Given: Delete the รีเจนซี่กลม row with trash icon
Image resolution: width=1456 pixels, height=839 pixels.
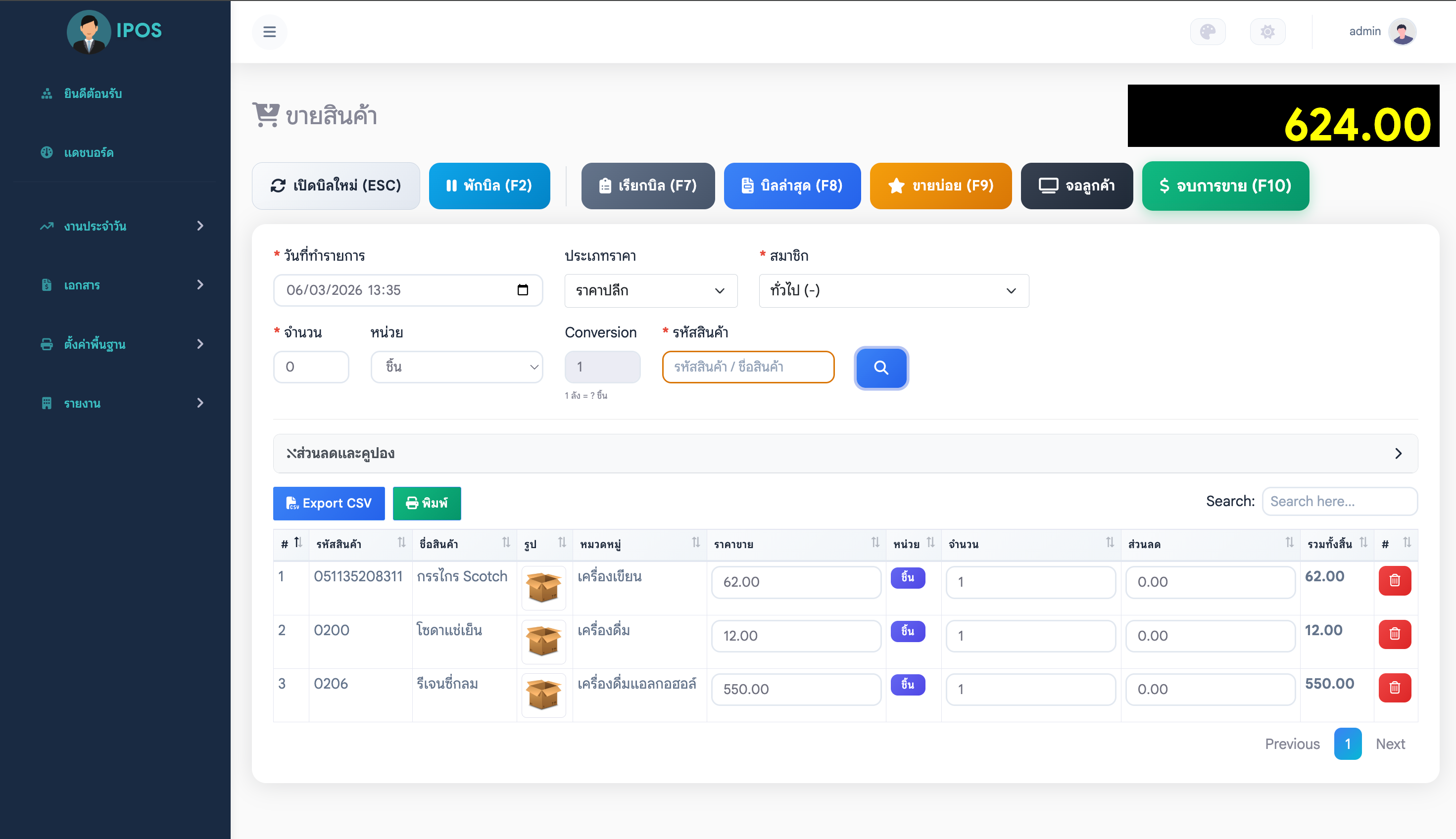Looking at the screenshot, I should tap(1394, 688).
